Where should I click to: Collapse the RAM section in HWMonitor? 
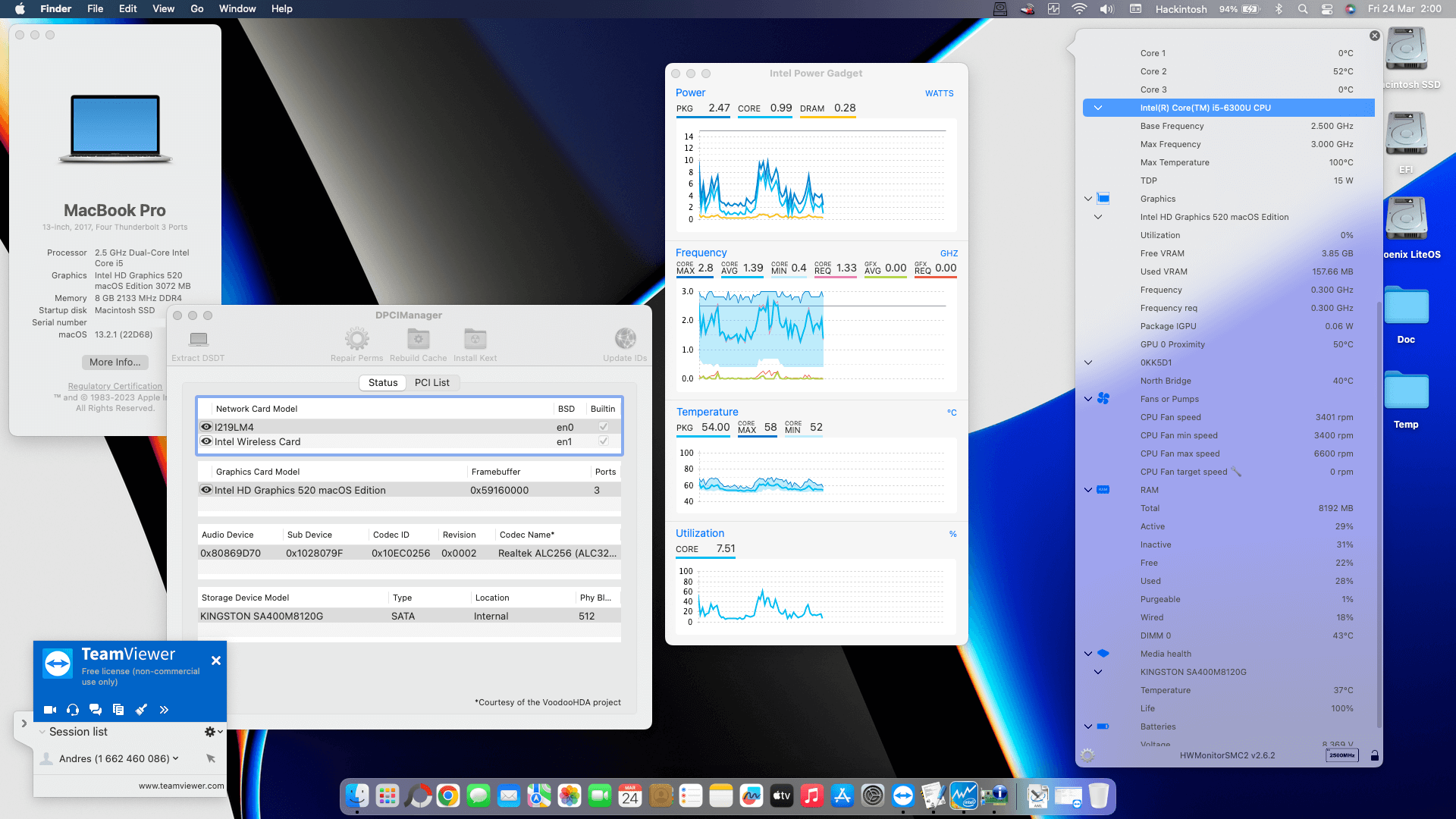coord(1088,490)
